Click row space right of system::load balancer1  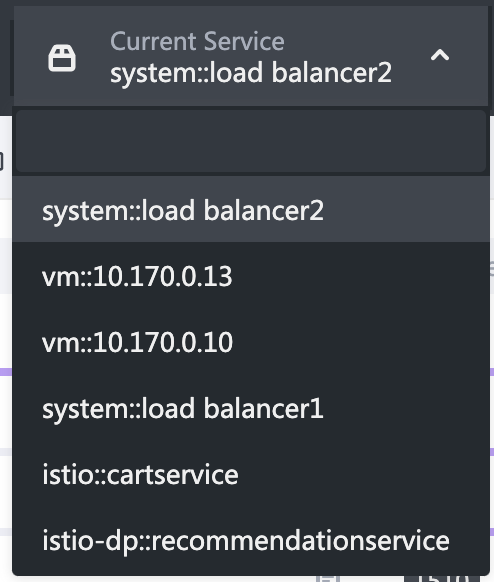tap(405, 408)
